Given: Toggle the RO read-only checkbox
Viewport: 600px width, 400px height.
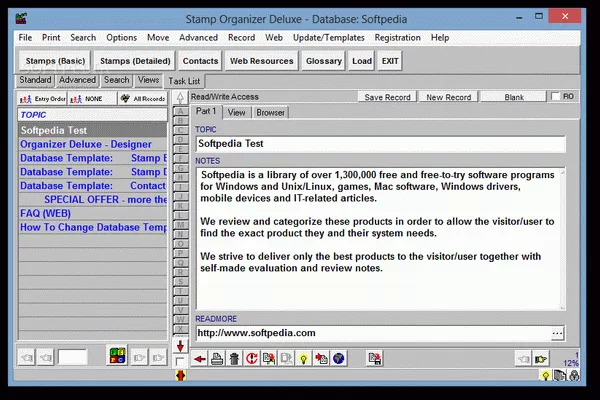Looking at the screenshot, I should (x=556, y=97).
